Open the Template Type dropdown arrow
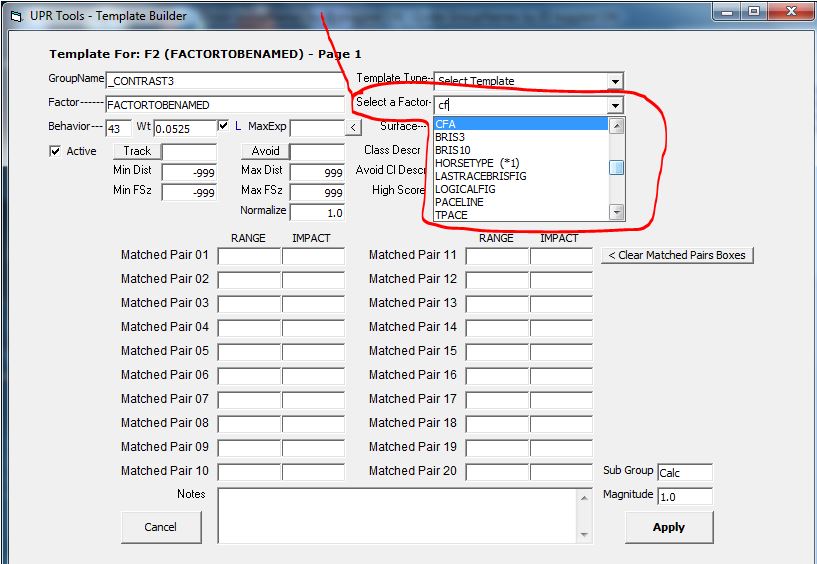Image resolution: width=817 pixels, height=564 pixels. 615,81
